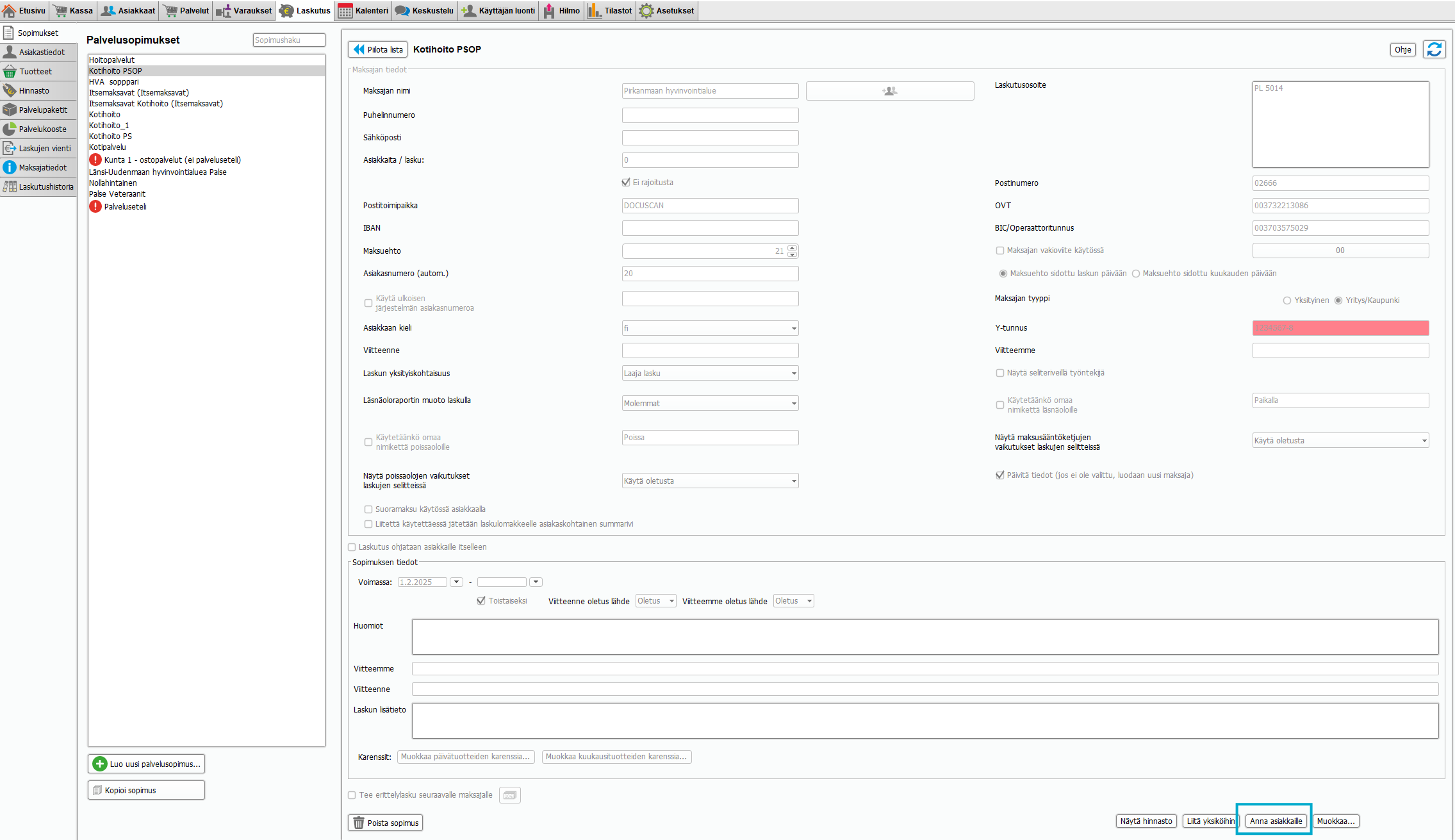1455x840 pixels.
Task: Click the warning icon beside Kunta 1 contract
Action: tap(95, 160)
